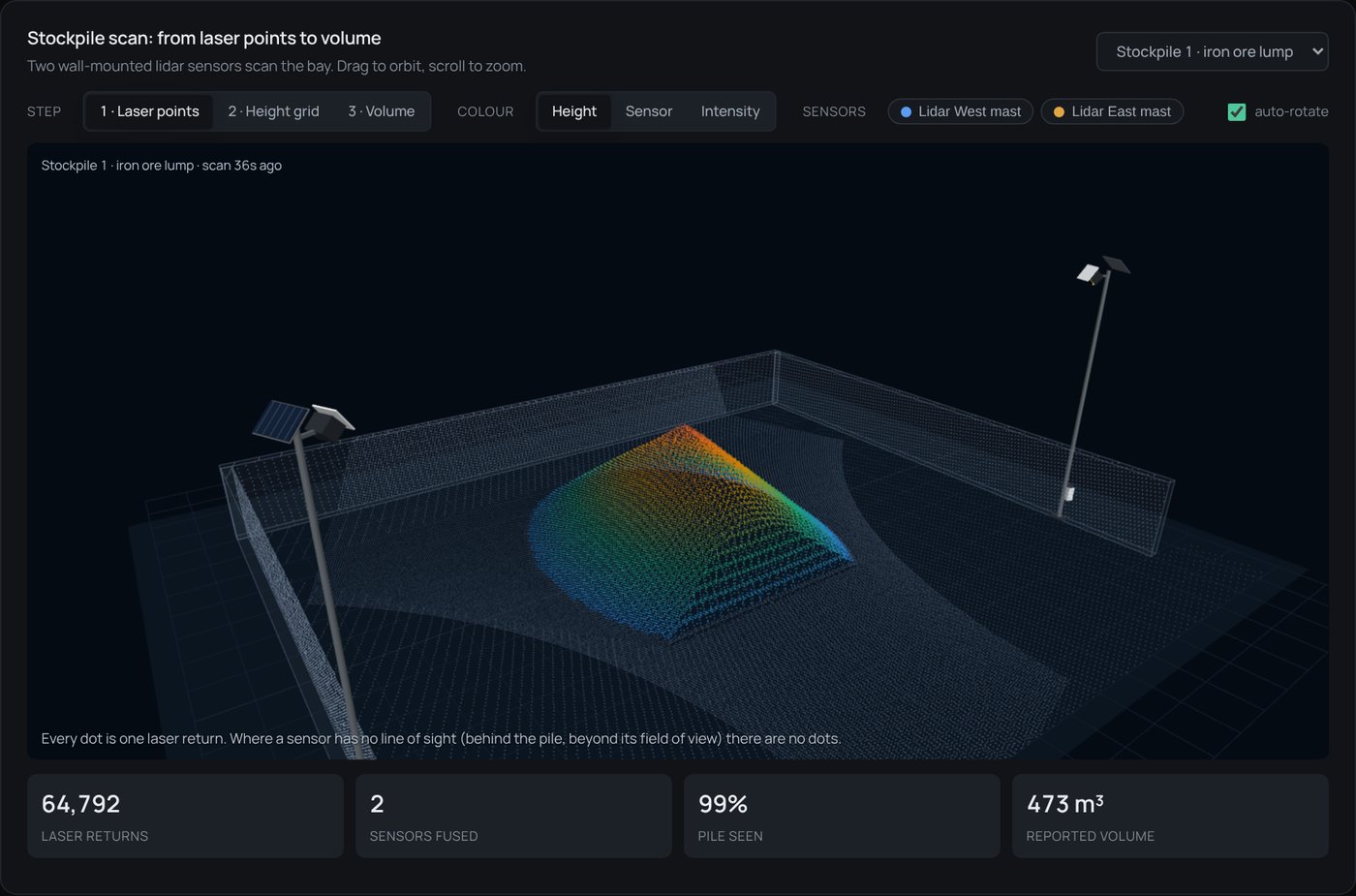Colour points by Intensity

pyautogui.click(x=730, y=111)
